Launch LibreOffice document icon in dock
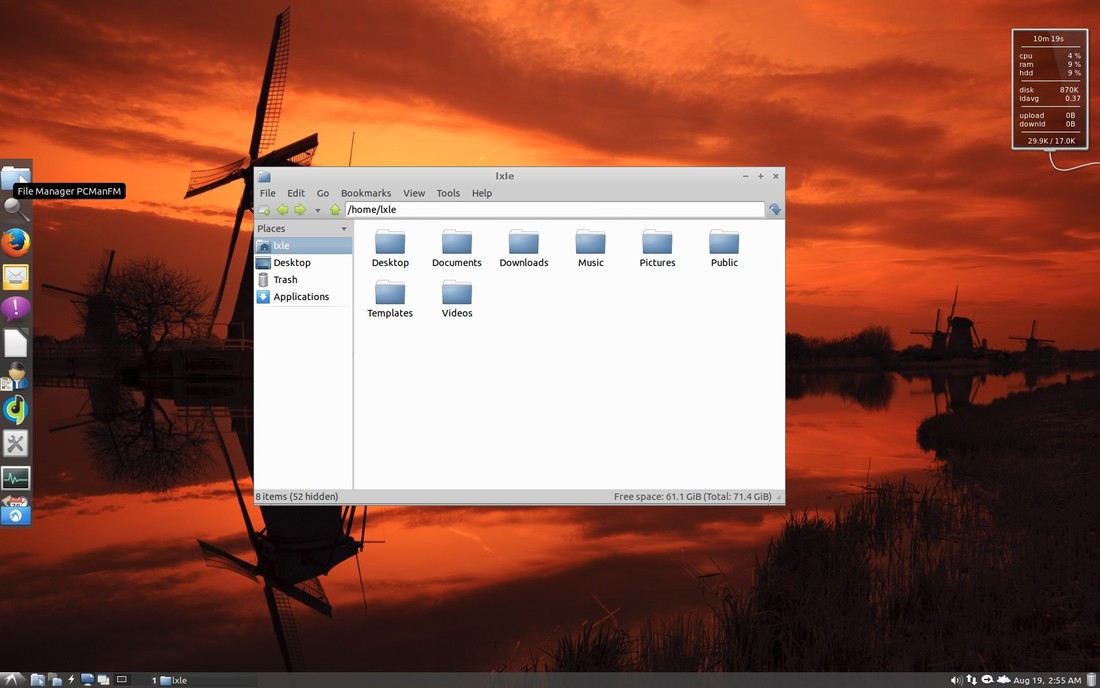Viewport: 1100px width, 688px height. [x=15, y=343]
